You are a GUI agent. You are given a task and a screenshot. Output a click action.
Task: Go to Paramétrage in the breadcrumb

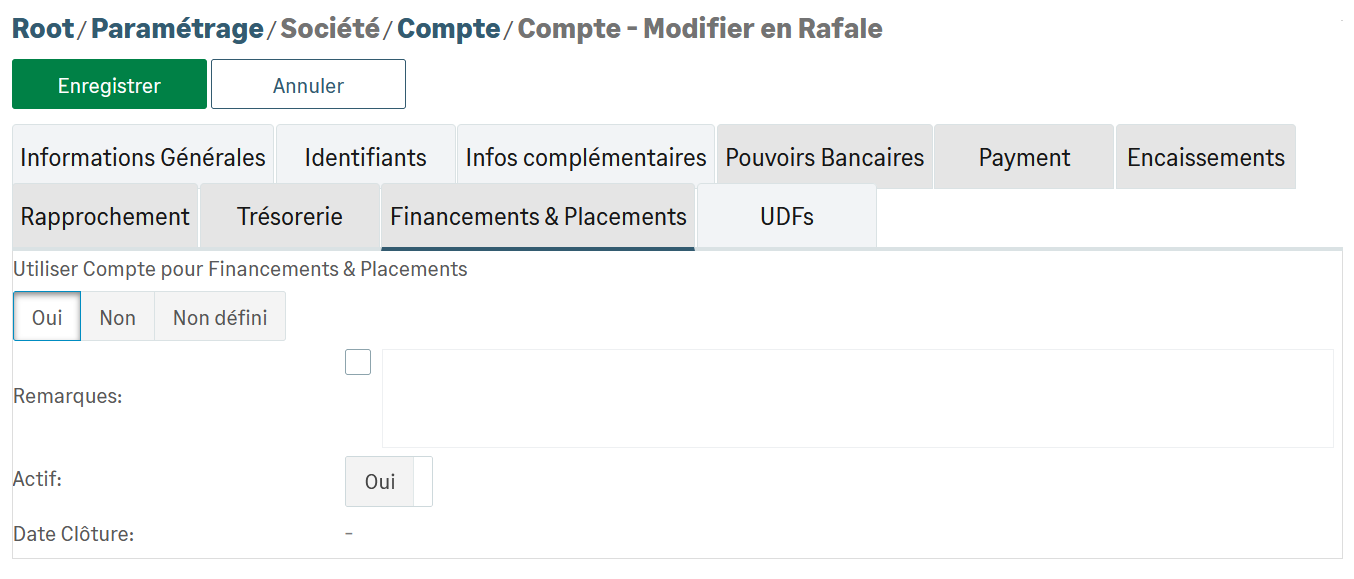[x=177, y=28]
